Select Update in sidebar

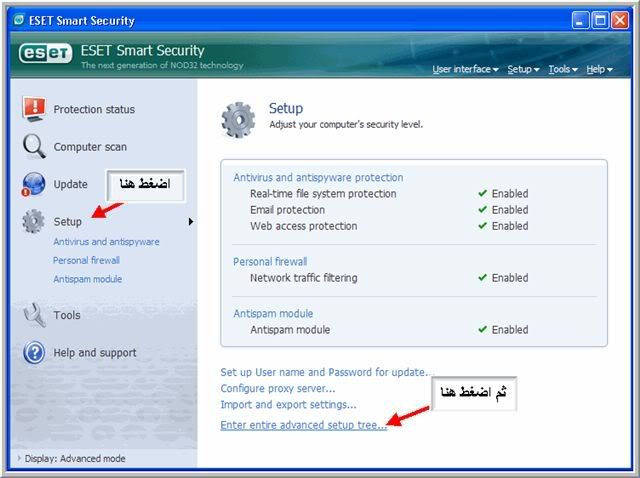tap(71, 185)
